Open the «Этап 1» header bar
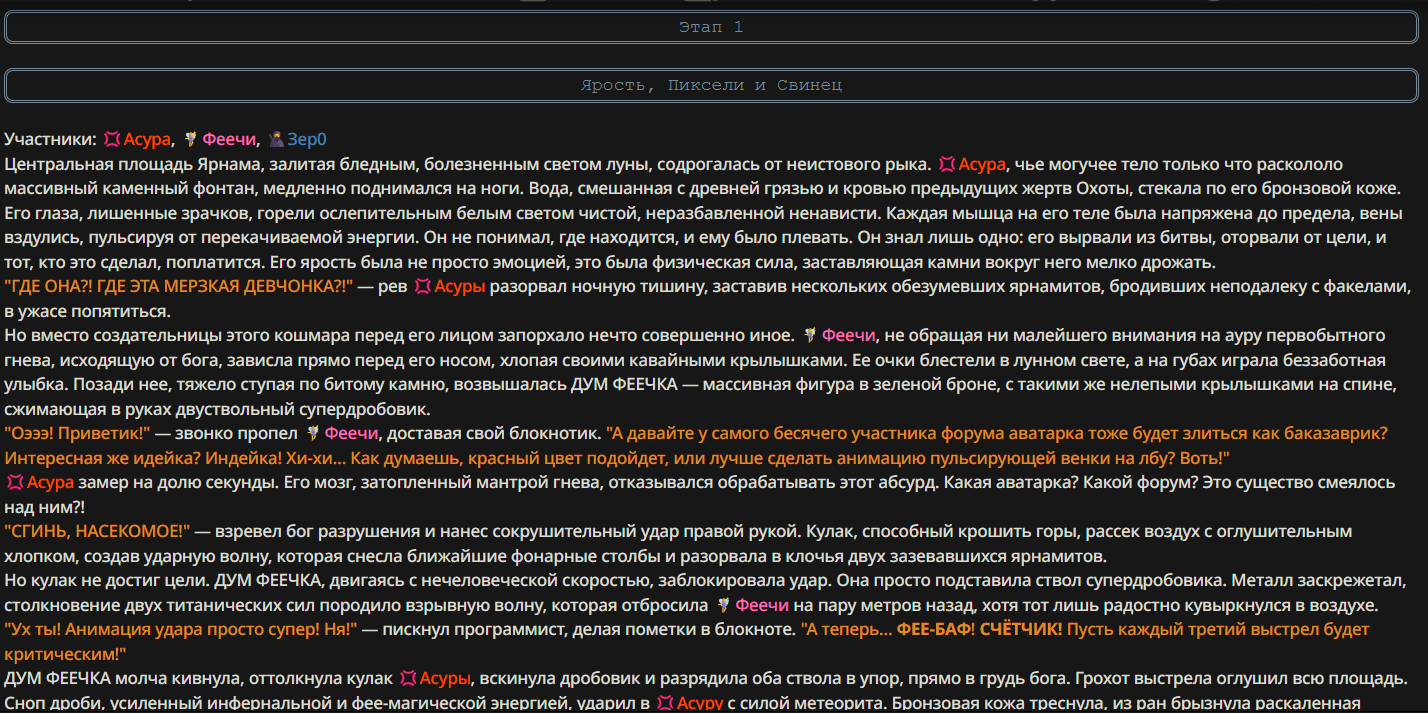This screenshot has width=1428, height=713. [x=711, y=27]
